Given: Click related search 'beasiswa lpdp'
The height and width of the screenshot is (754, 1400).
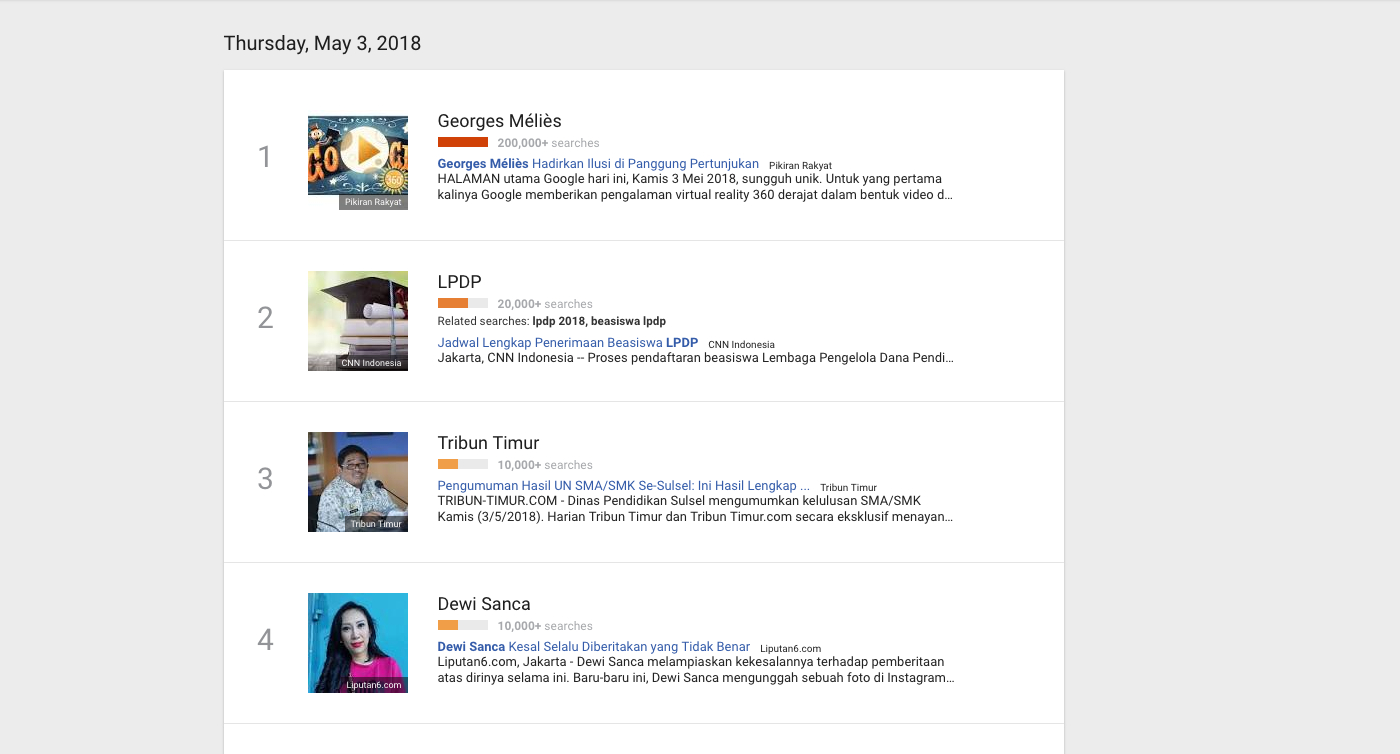Looking at the screenshot, I should tap(628, 321).
